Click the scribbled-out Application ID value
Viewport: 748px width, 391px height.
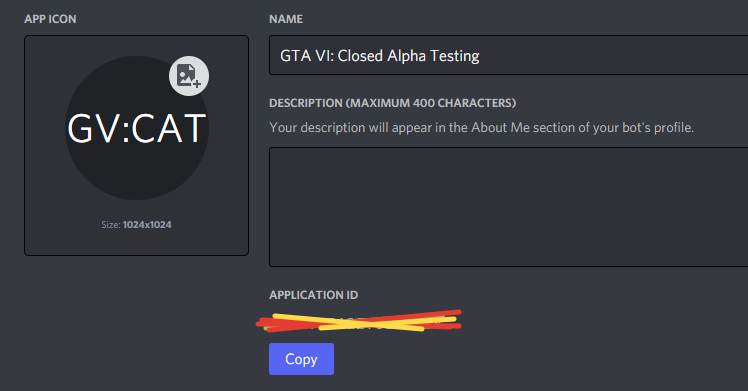click(x=359, y=321)
